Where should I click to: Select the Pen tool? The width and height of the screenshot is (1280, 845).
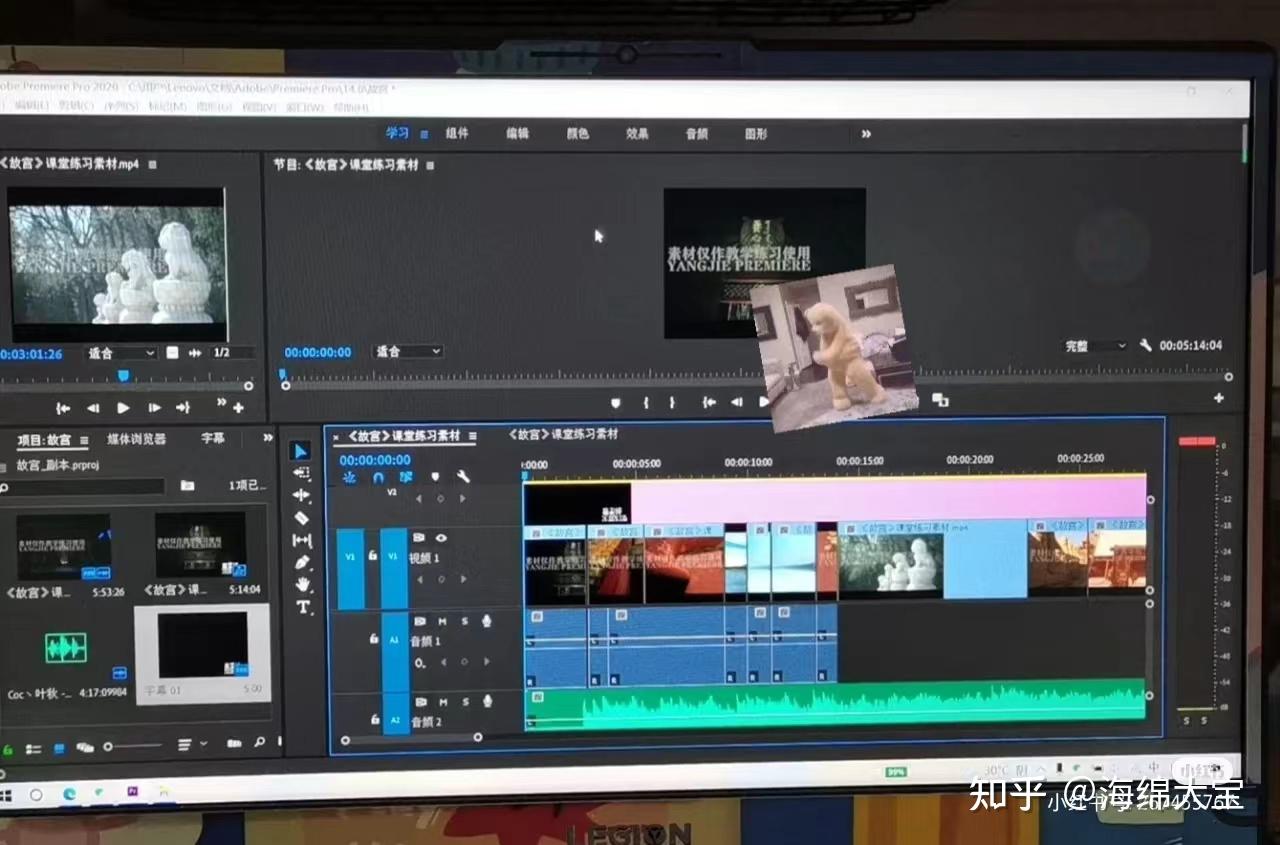click(x=303, y=563)
